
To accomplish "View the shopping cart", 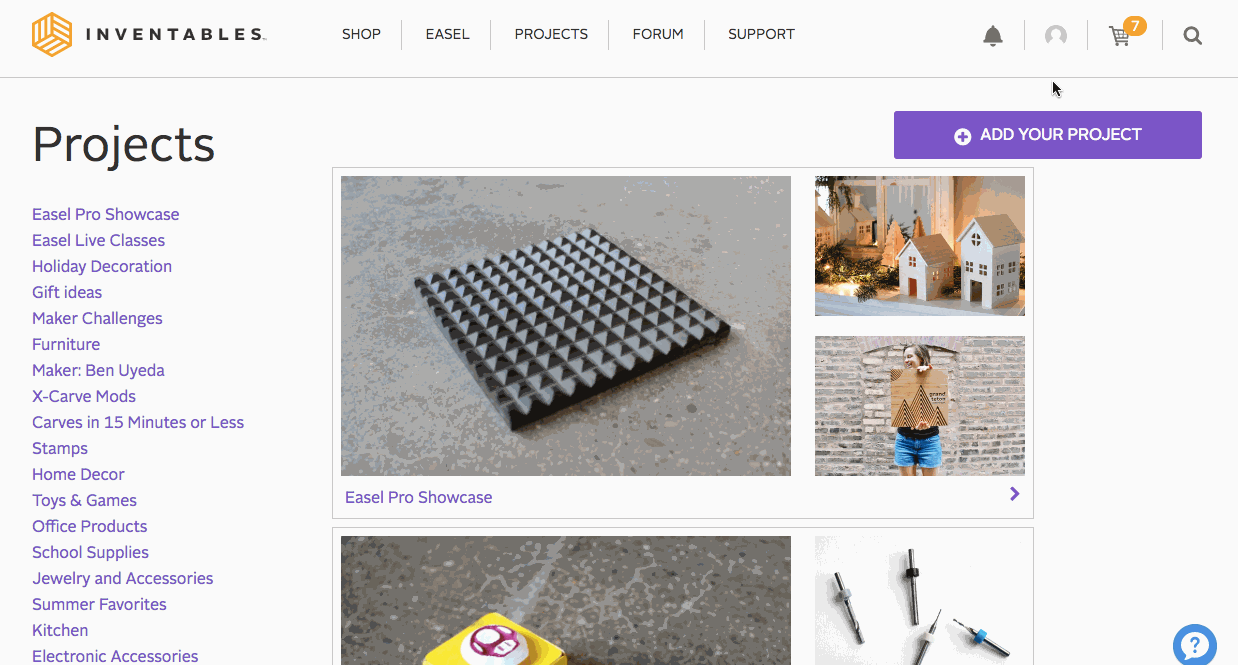I will (1120, 36).
